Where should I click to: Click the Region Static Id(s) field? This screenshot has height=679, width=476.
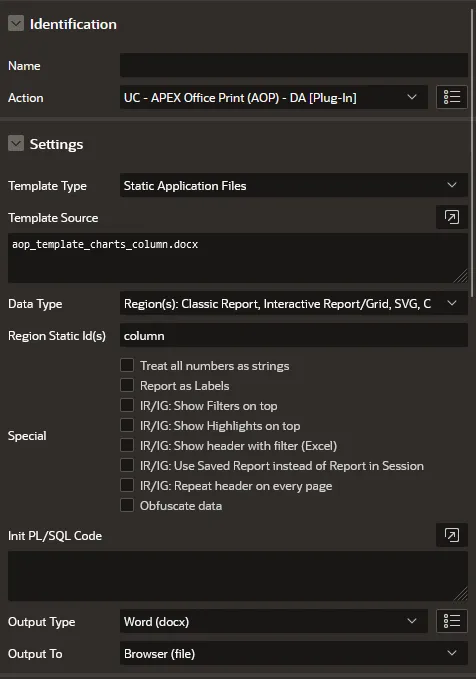tap(294, 336)
